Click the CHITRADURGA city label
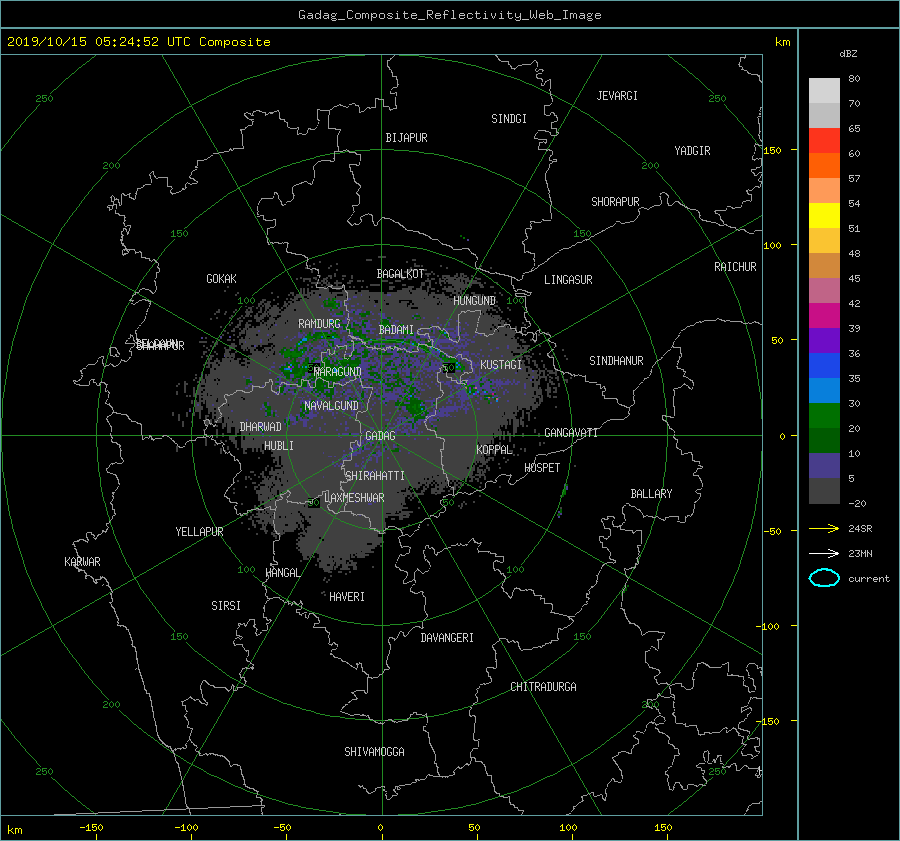 pyautogui.click(x=544, y=687)
